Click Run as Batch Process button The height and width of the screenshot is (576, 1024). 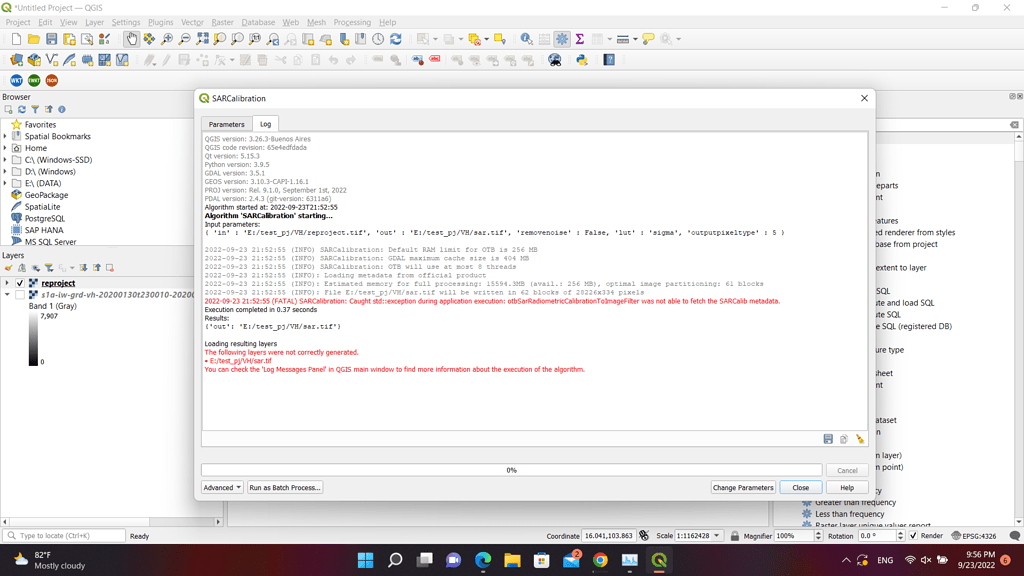pyautogui.click(x=283, y=487)
